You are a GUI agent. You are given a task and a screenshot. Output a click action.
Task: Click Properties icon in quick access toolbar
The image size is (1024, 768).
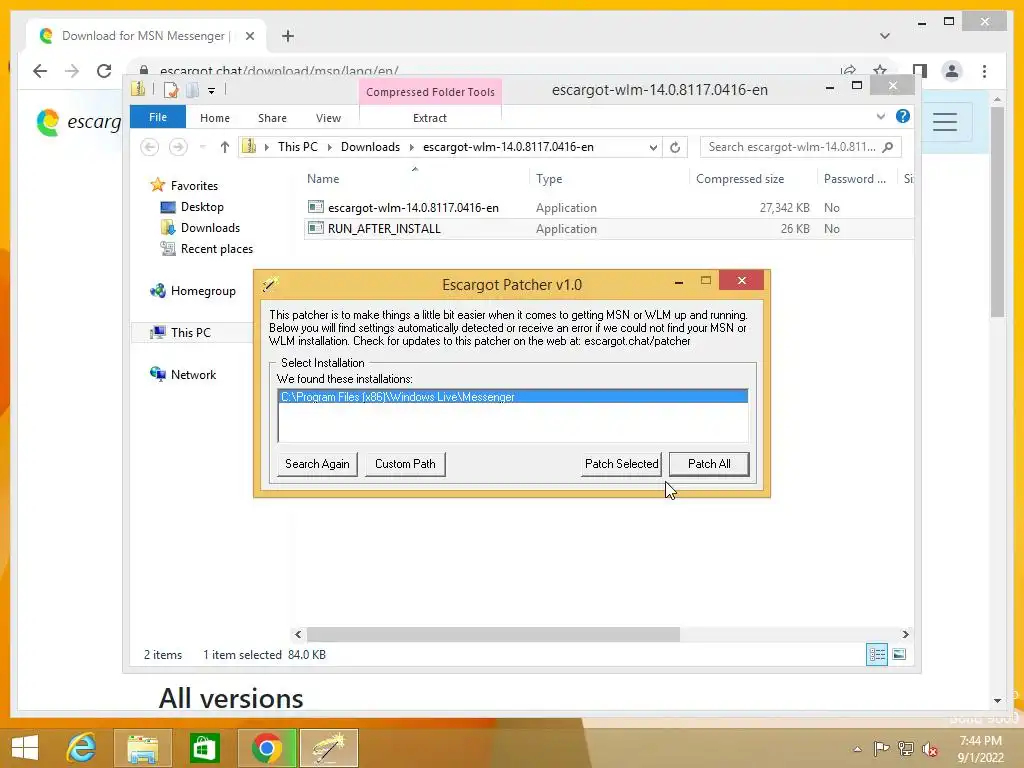[171, 90]
